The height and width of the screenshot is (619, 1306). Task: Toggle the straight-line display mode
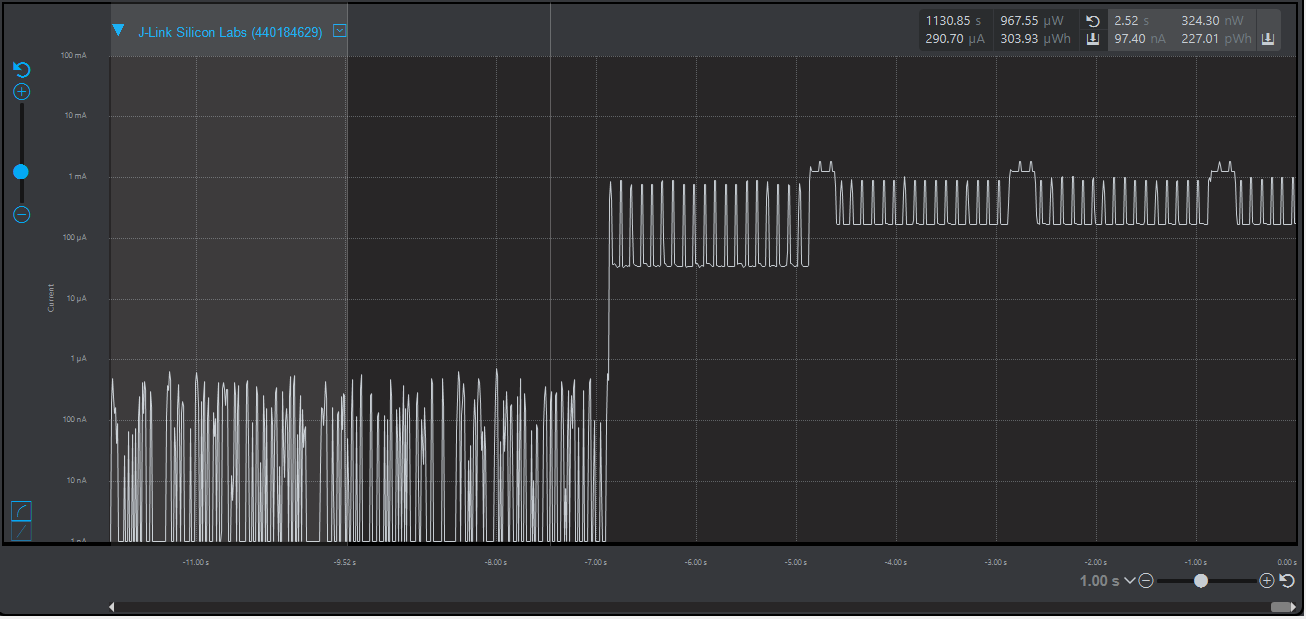[x=21, y=530]
